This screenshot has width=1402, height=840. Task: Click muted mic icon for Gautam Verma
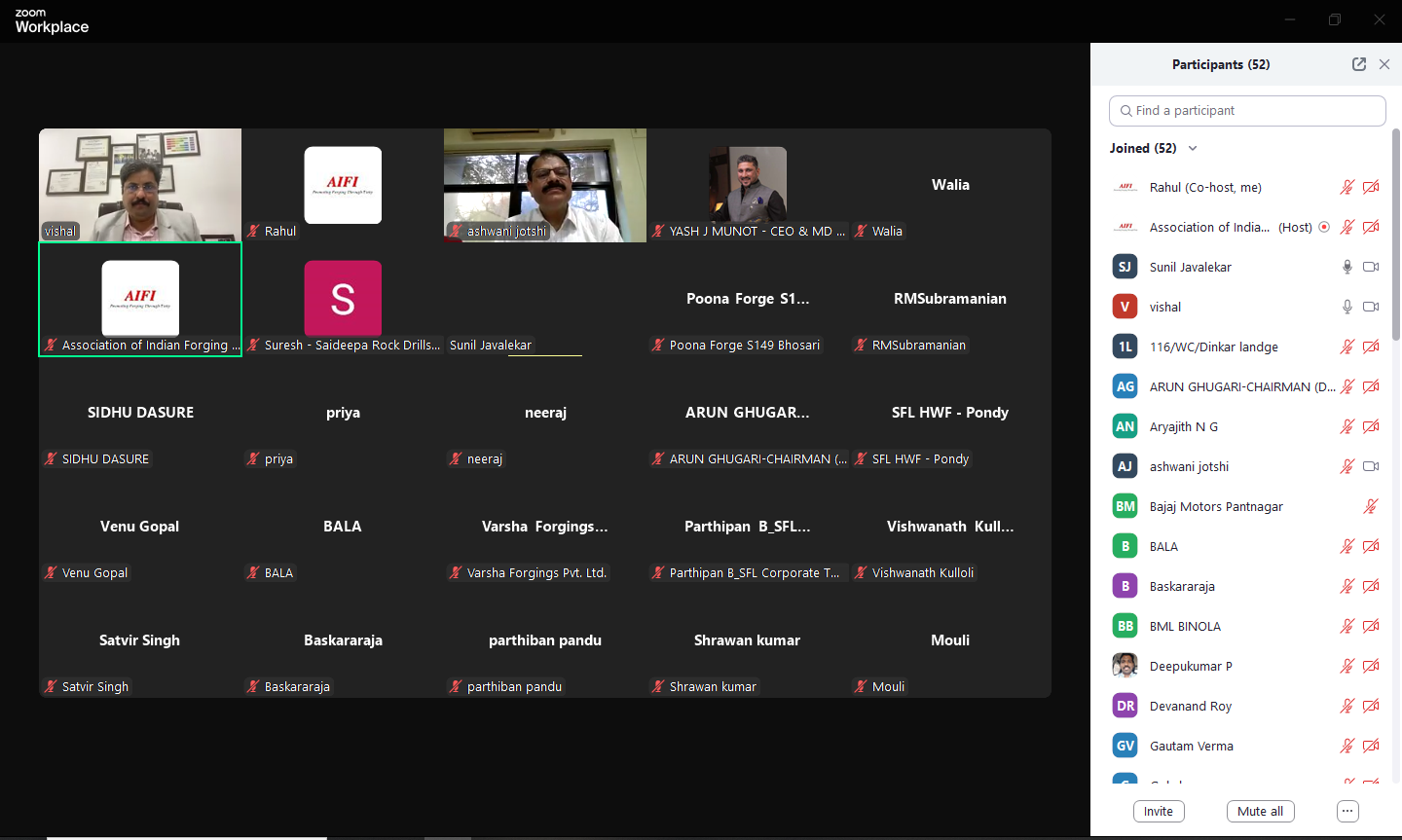point(1347,746)
